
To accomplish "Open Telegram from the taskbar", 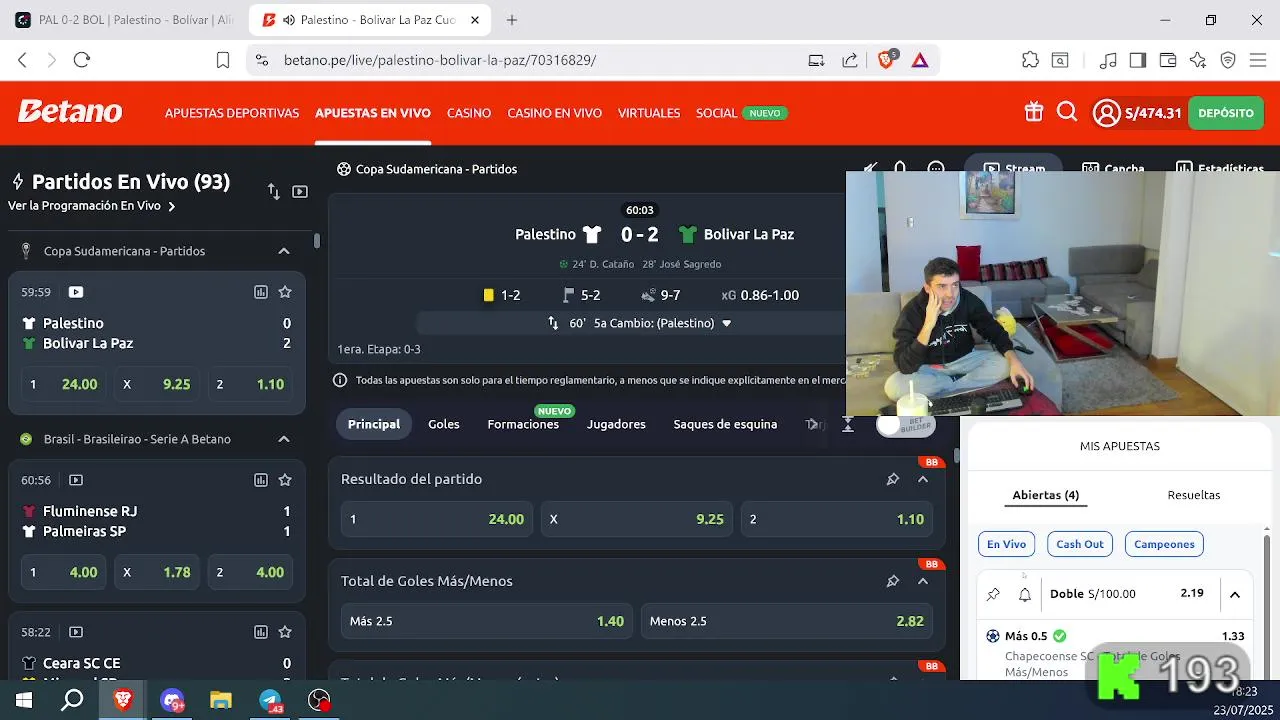I will pos(270,701).
